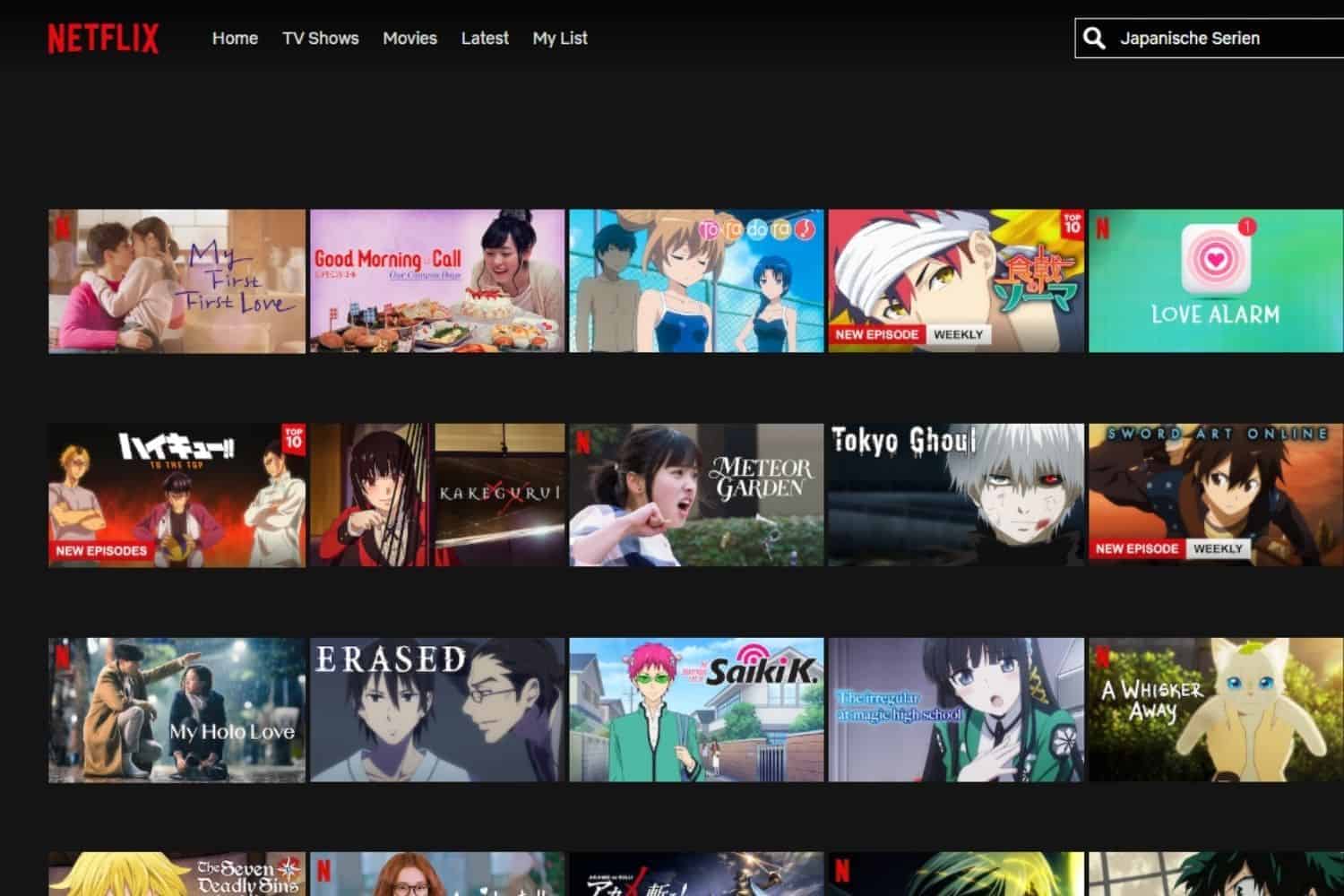Click the Netflix N badge on Meteor Garden

[x=582, y=442]
